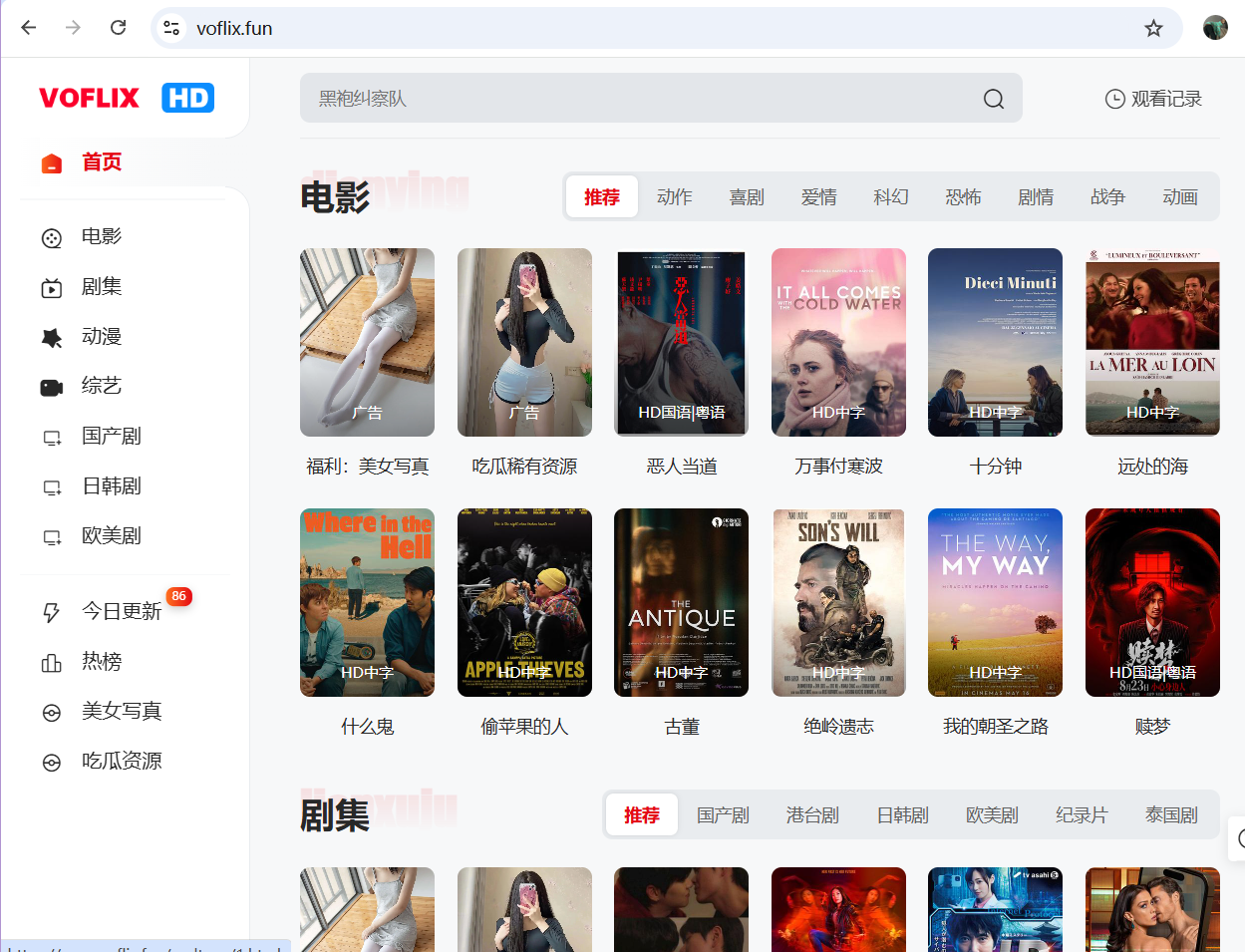Image resolution: width=1245 pixels, height=952 pixels.
Task: Click the 古董 title link
Action: click(682, 727)
